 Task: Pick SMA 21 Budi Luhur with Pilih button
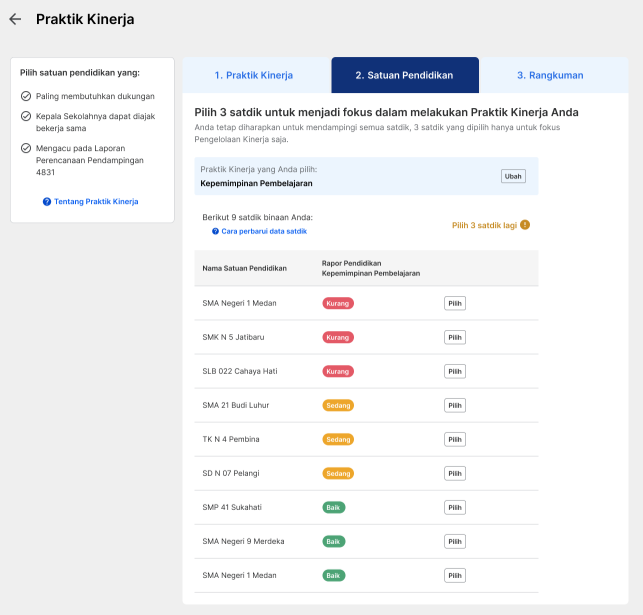[455, 405]
